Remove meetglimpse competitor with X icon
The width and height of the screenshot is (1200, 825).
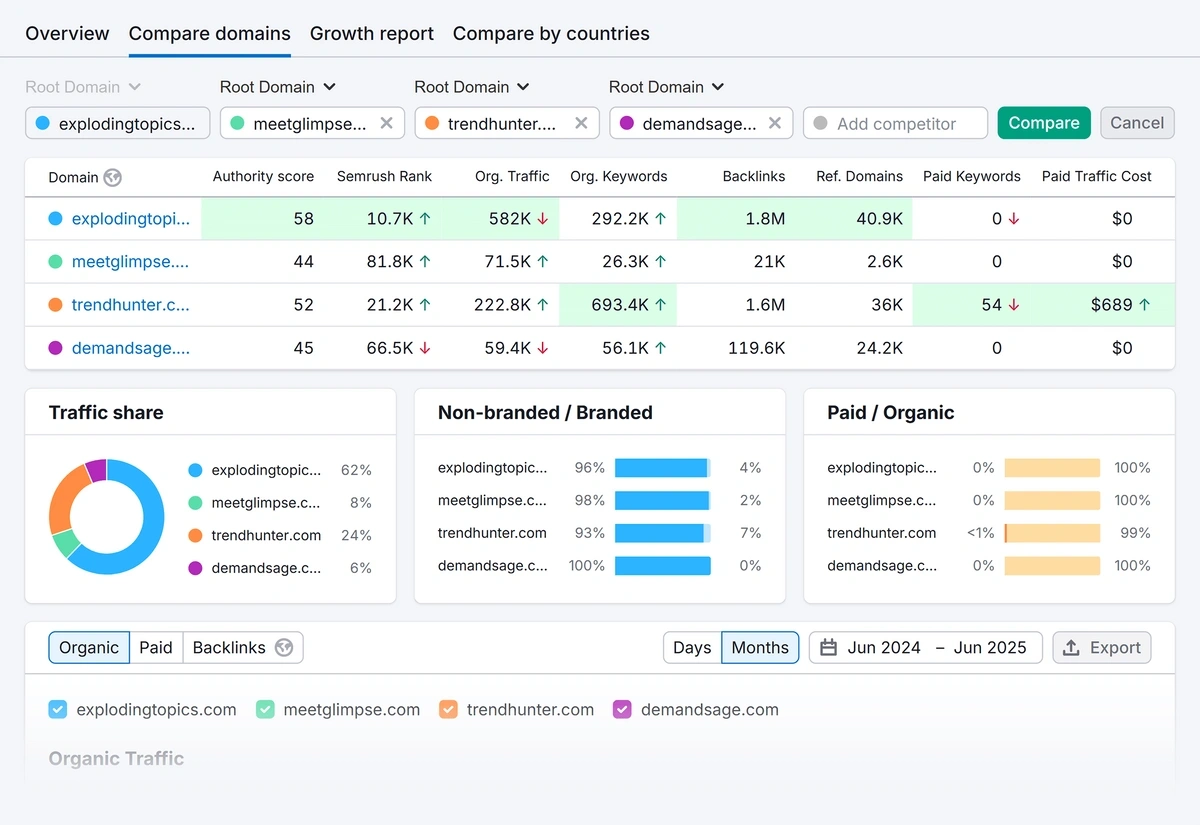click(387, 123)
